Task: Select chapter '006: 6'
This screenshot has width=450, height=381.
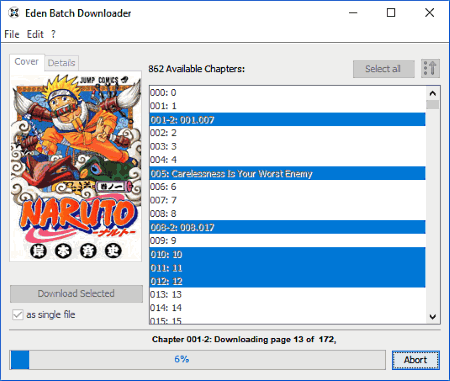Action: 288,187
